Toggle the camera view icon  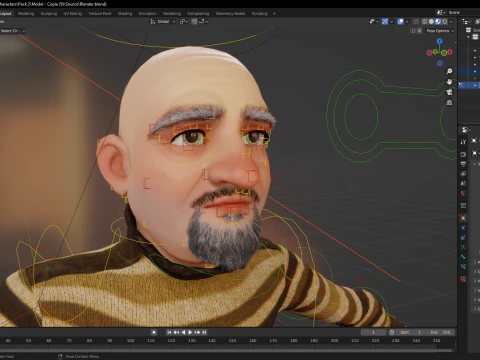(449, 92)
